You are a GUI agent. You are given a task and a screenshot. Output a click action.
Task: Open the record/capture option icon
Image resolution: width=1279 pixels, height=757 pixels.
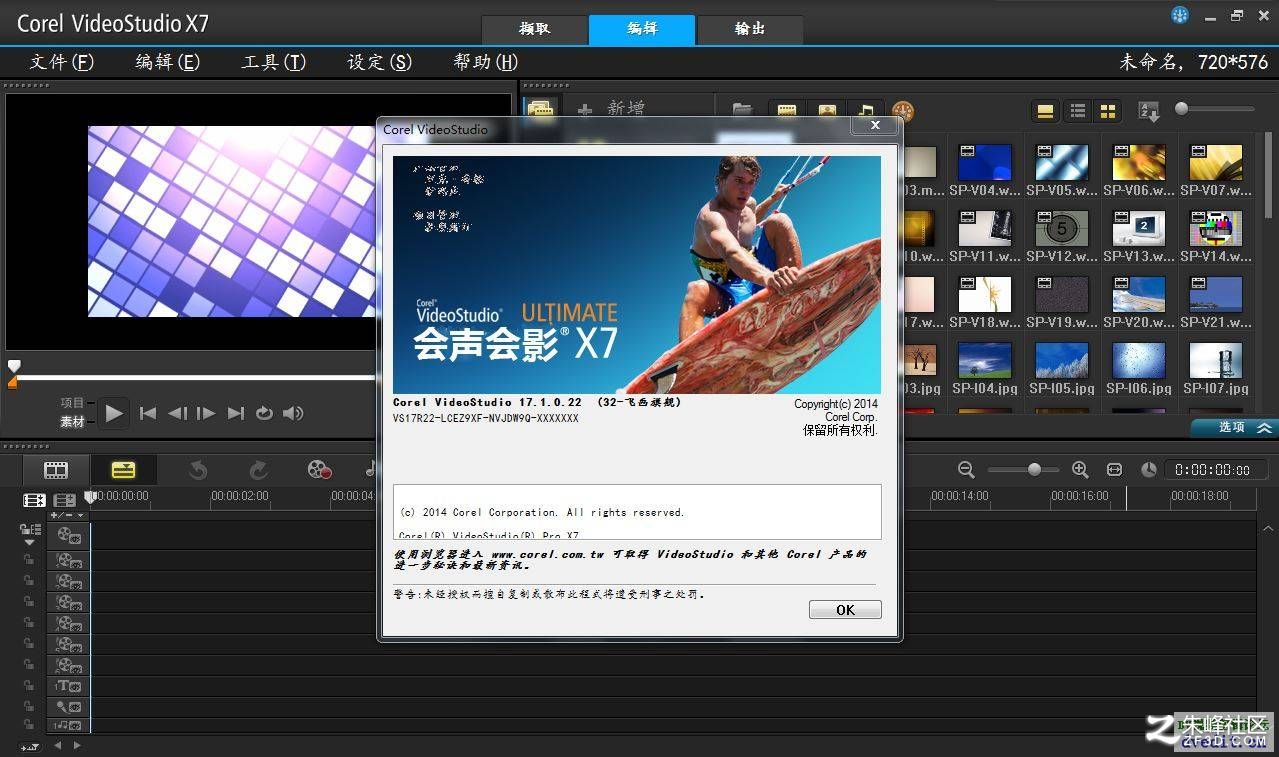pyautogui.click(x=319, y=469)
